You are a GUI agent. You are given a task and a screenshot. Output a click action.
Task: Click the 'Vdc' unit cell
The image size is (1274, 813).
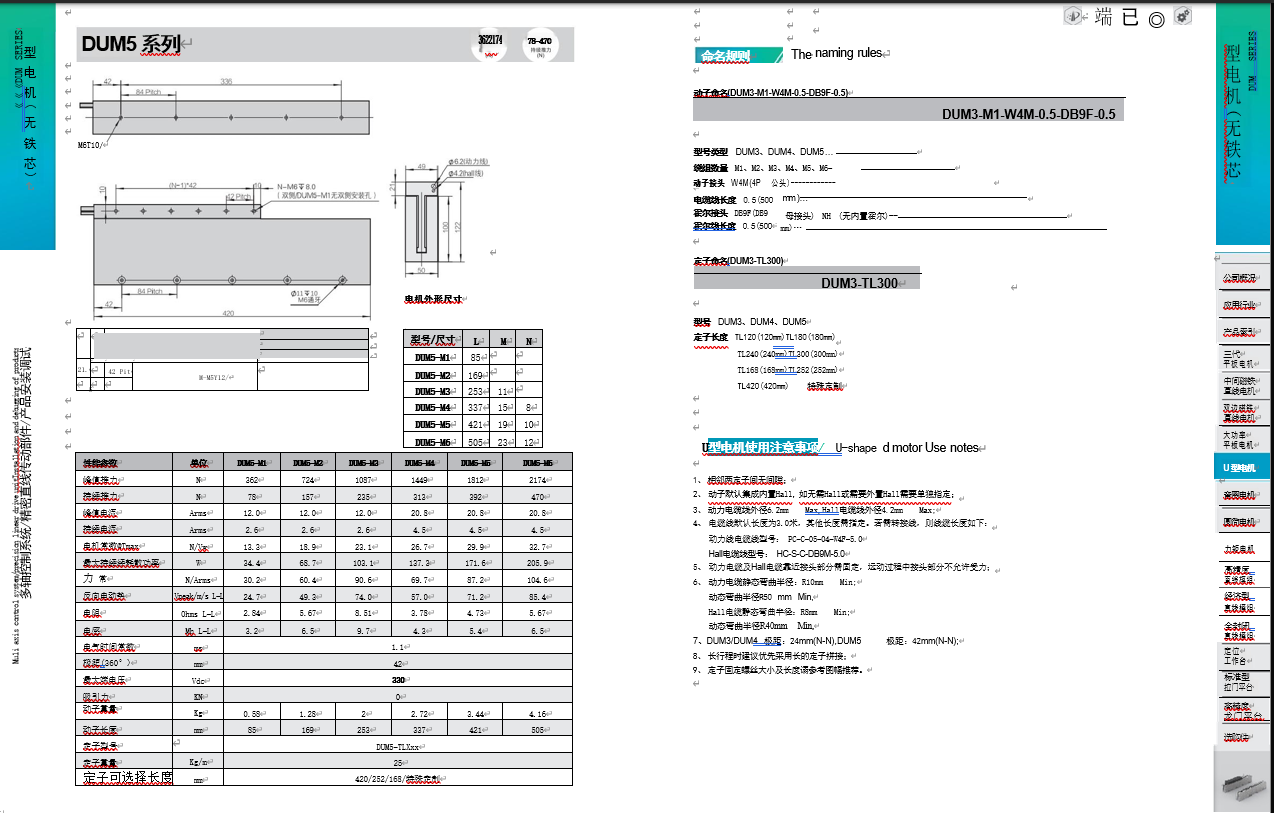pyautogui.click(x=199, y=679)
